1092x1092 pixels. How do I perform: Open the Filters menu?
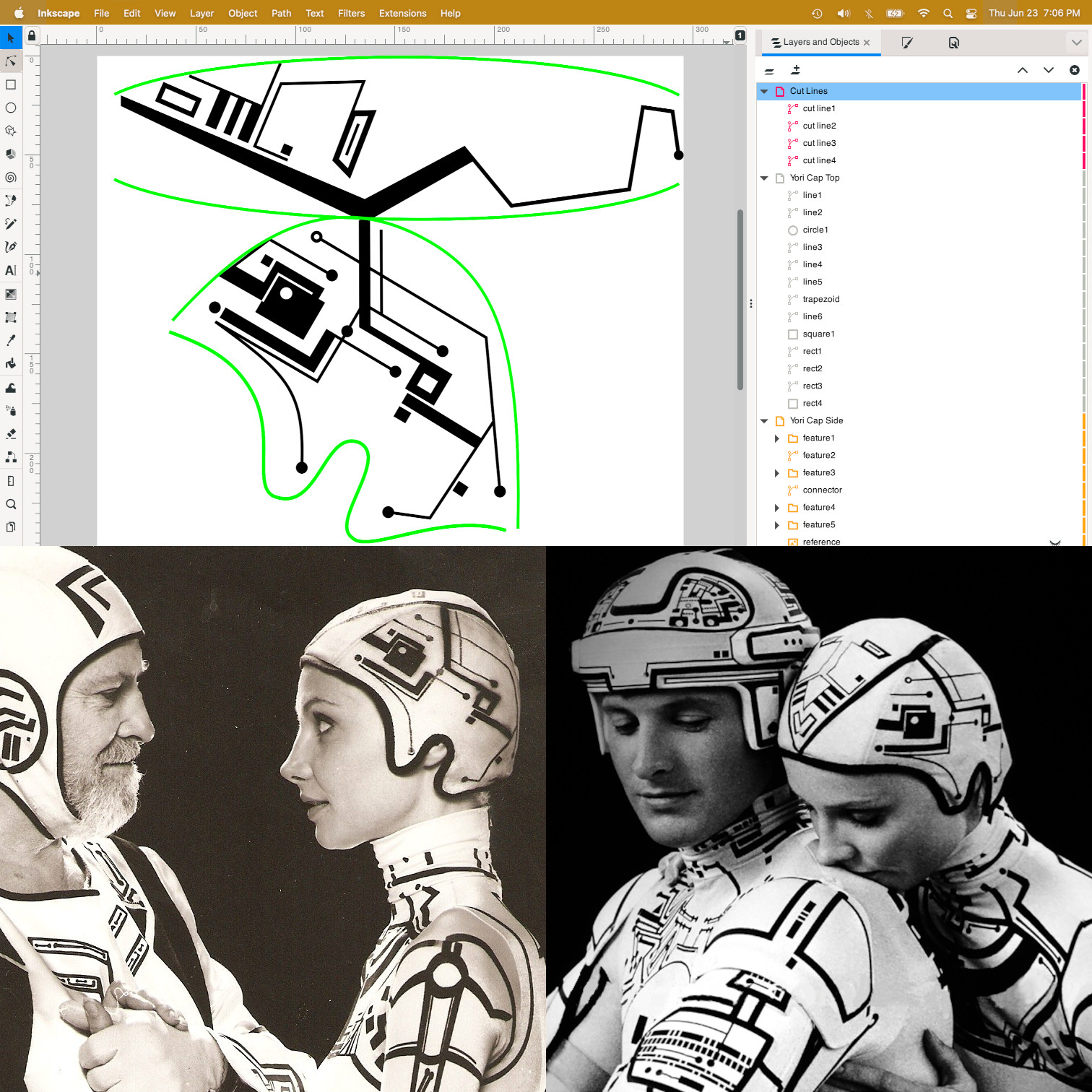pyautogui.click(x=352, y=13)
